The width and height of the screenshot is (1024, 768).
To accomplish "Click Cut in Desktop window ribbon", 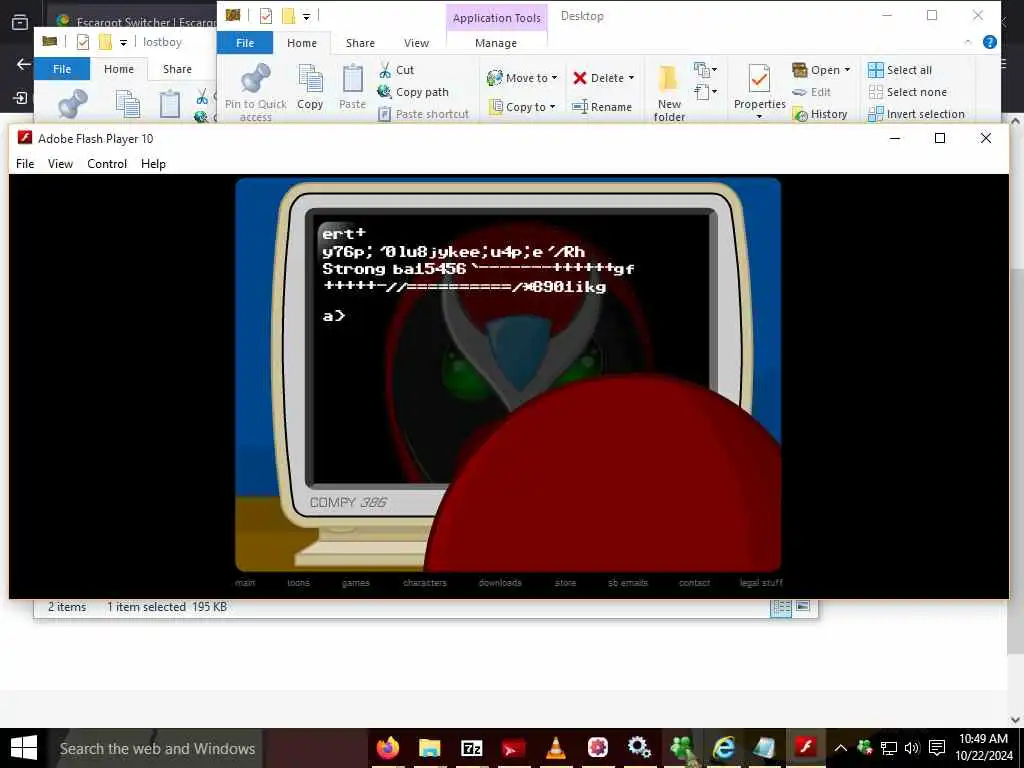I will point(396,70).
